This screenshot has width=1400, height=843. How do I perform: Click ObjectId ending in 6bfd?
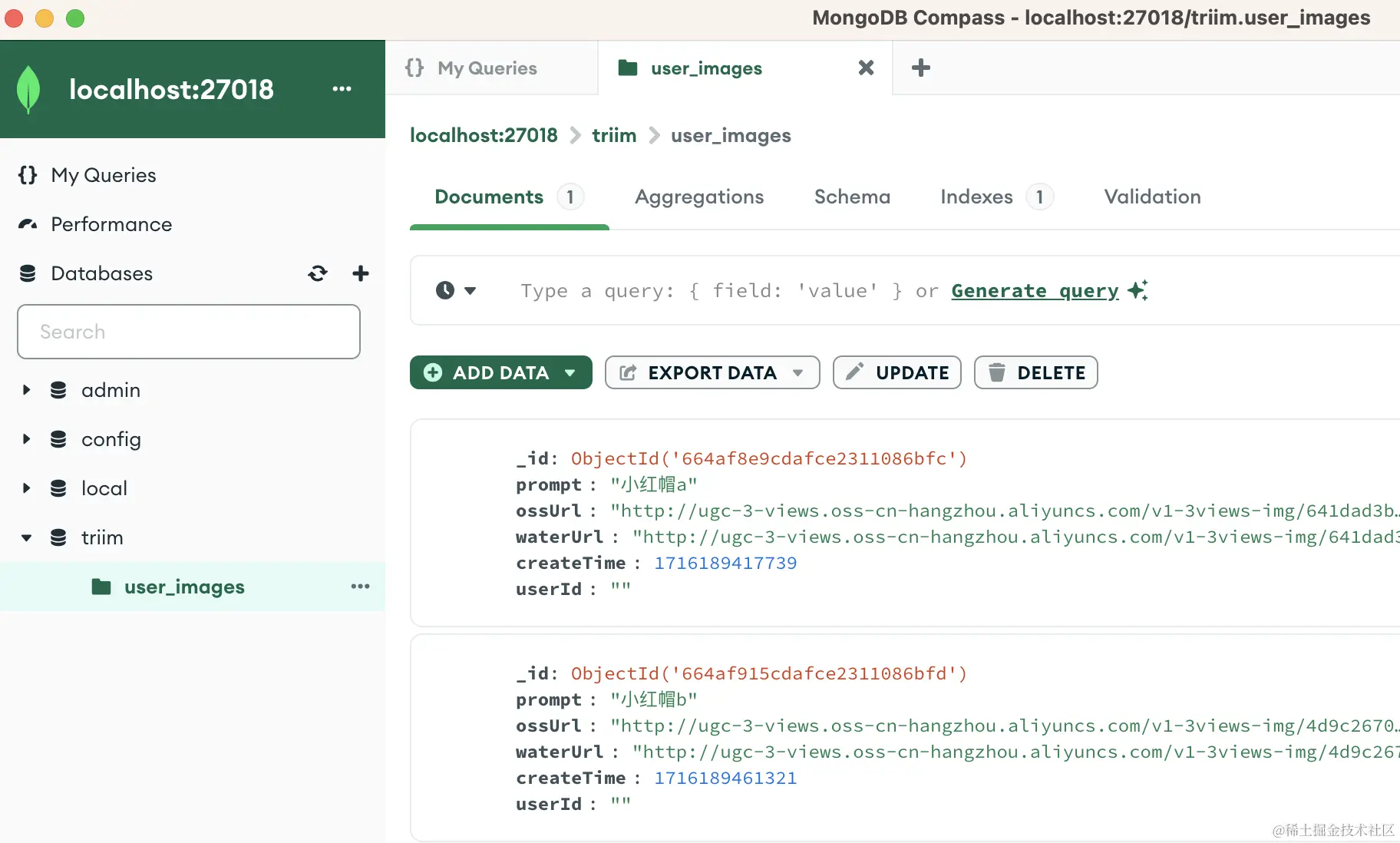click(x=769, y=673)
